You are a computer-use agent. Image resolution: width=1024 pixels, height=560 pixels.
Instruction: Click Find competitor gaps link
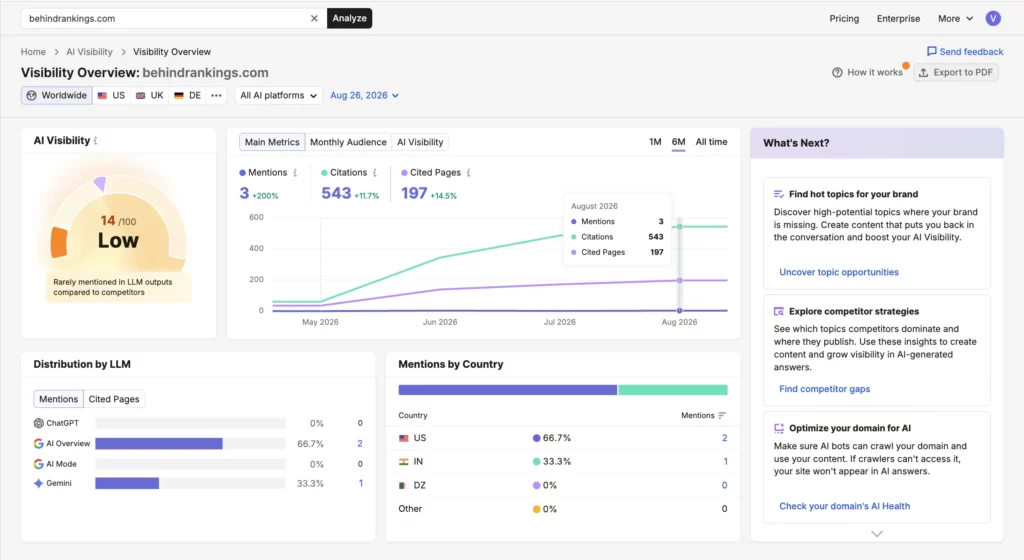[x=824, y=389]
